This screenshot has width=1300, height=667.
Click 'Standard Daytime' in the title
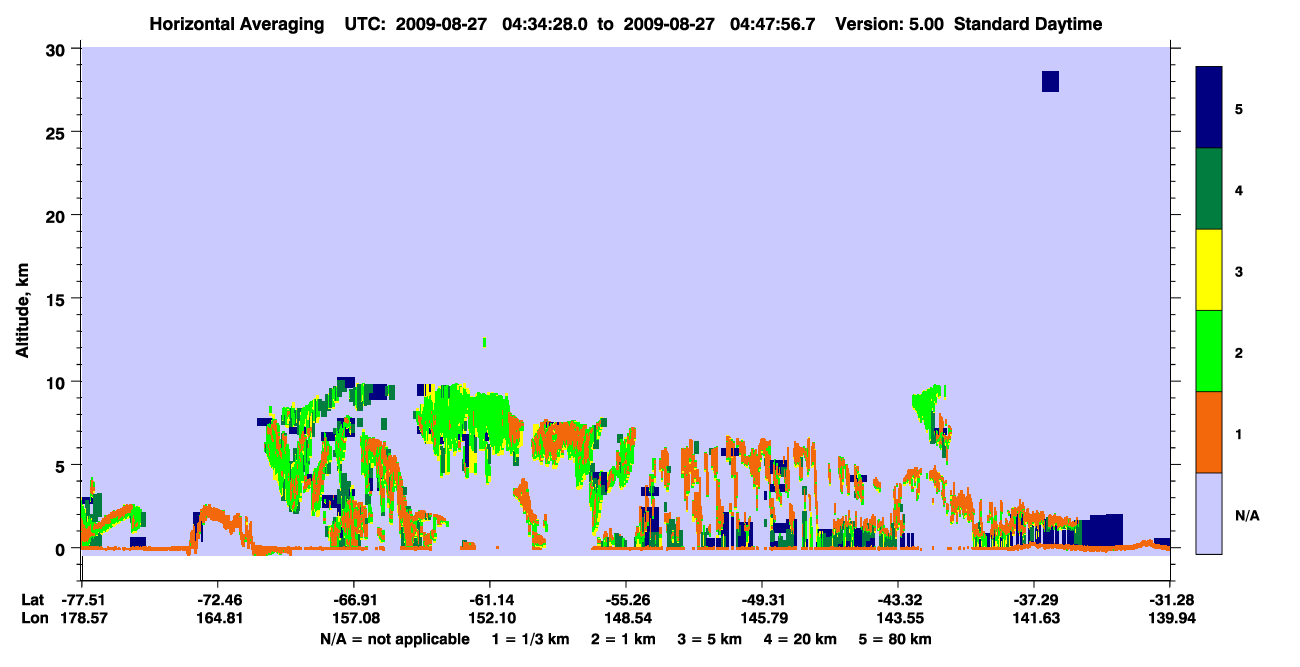pyautogui.click(x=1028, y=24)
